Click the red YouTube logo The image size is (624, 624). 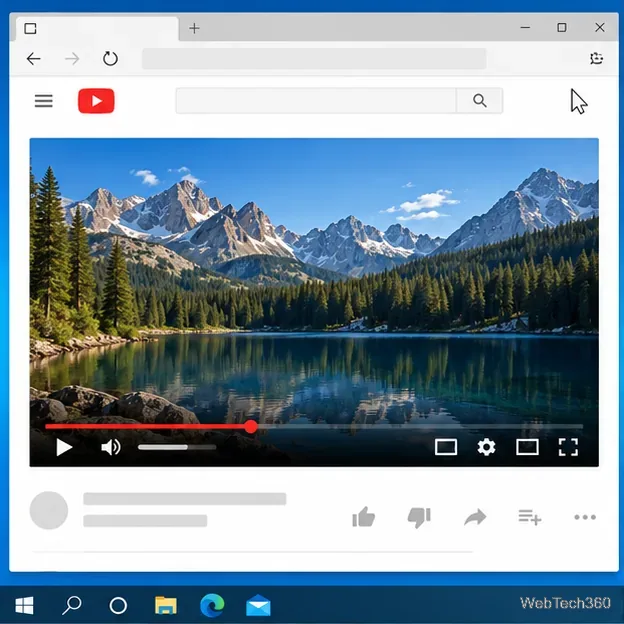(96, 101)
